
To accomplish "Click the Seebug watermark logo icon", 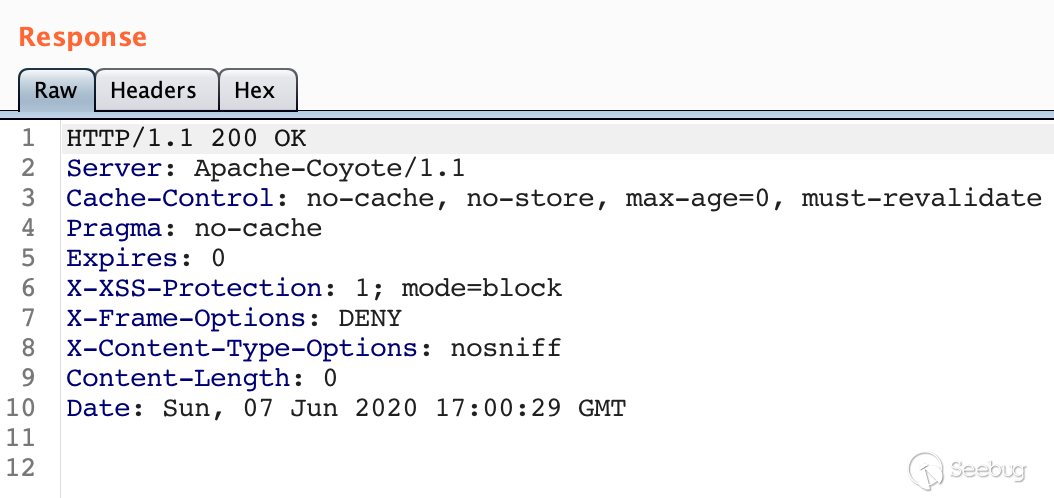I will pos(927,470).
